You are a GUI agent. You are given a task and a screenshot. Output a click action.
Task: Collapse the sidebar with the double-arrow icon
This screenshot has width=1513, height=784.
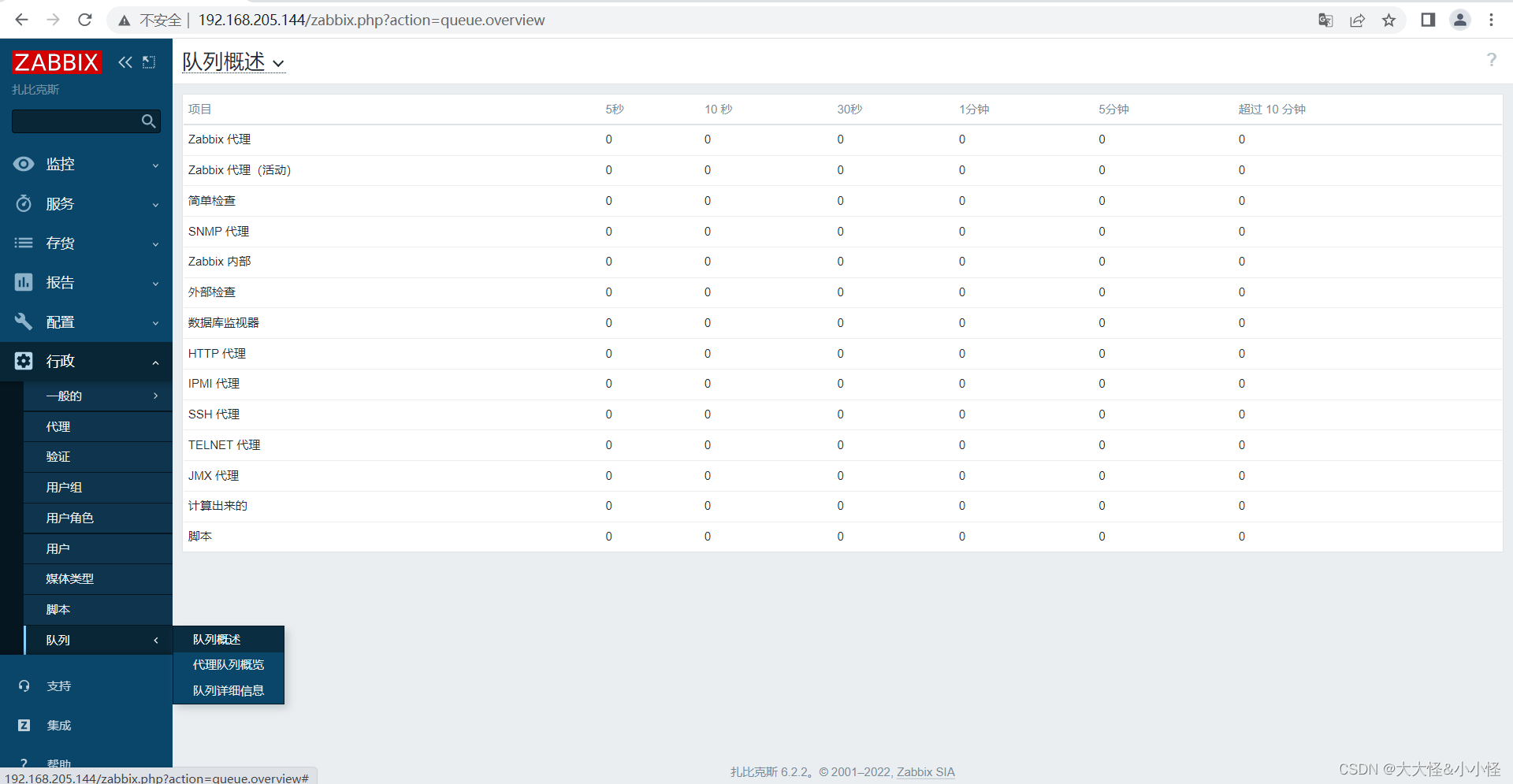125,62
